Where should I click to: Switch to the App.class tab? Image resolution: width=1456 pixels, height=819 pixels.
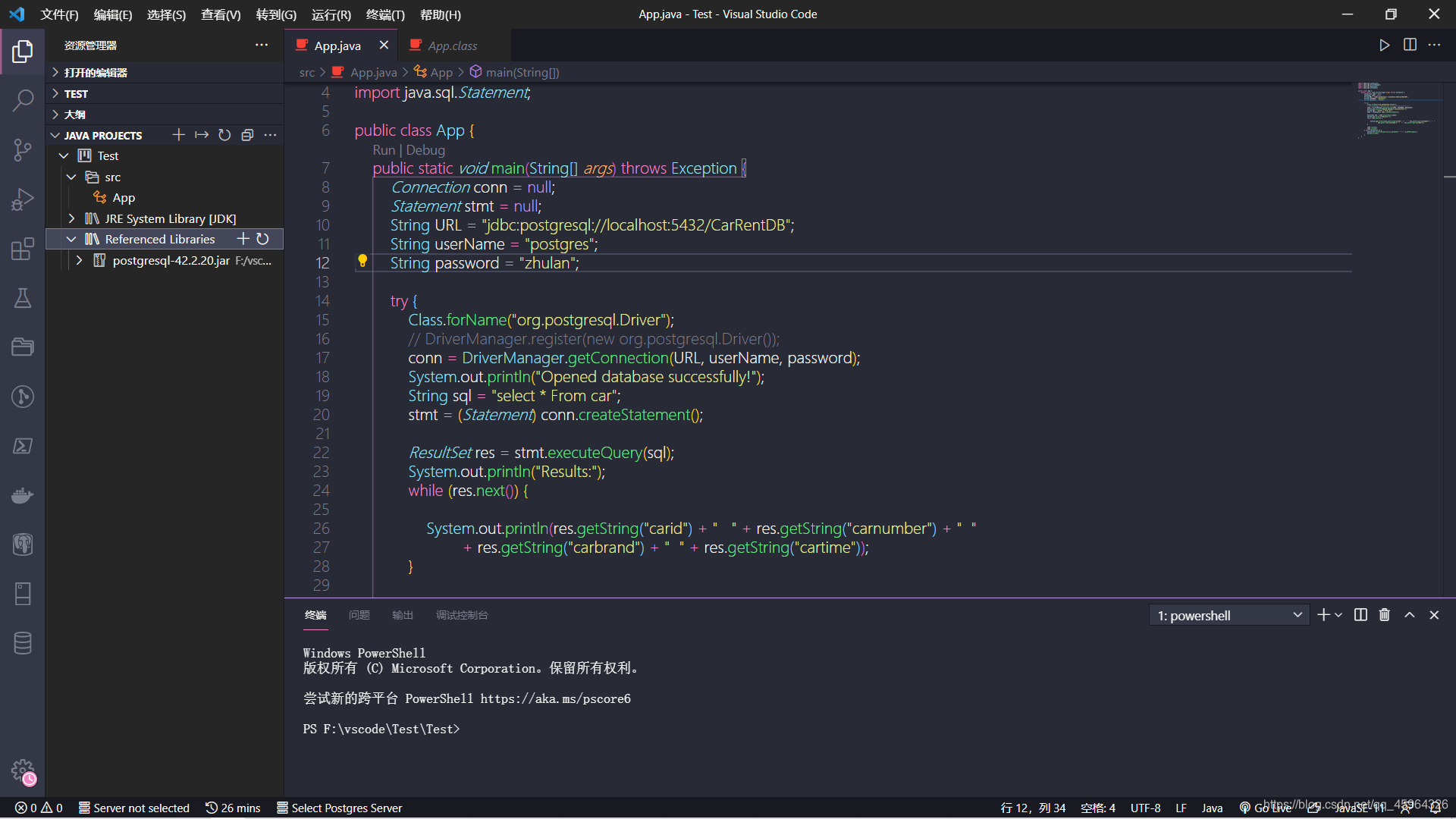[452, 45]
